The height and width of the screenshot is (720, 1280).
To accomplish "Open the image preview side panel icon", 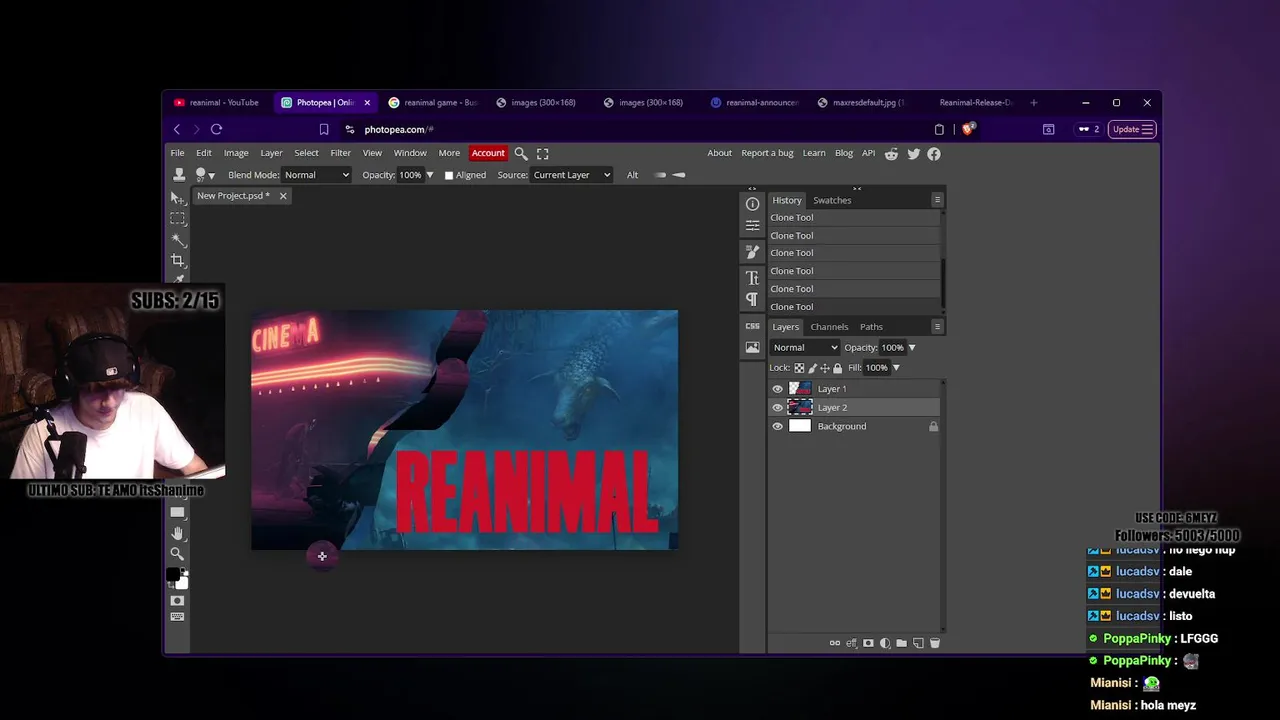I will click(x=752, y=348).
